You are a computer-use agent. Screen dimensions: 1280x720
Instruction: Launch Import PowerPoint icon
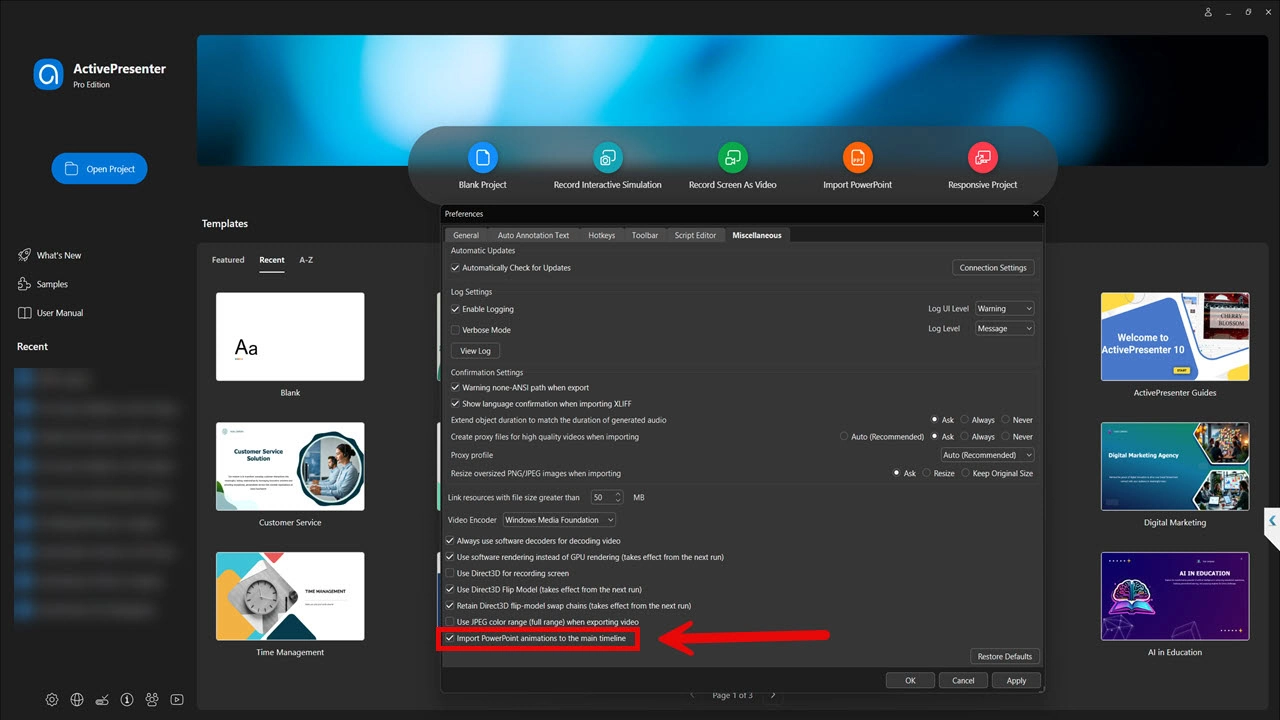point(857,157)
